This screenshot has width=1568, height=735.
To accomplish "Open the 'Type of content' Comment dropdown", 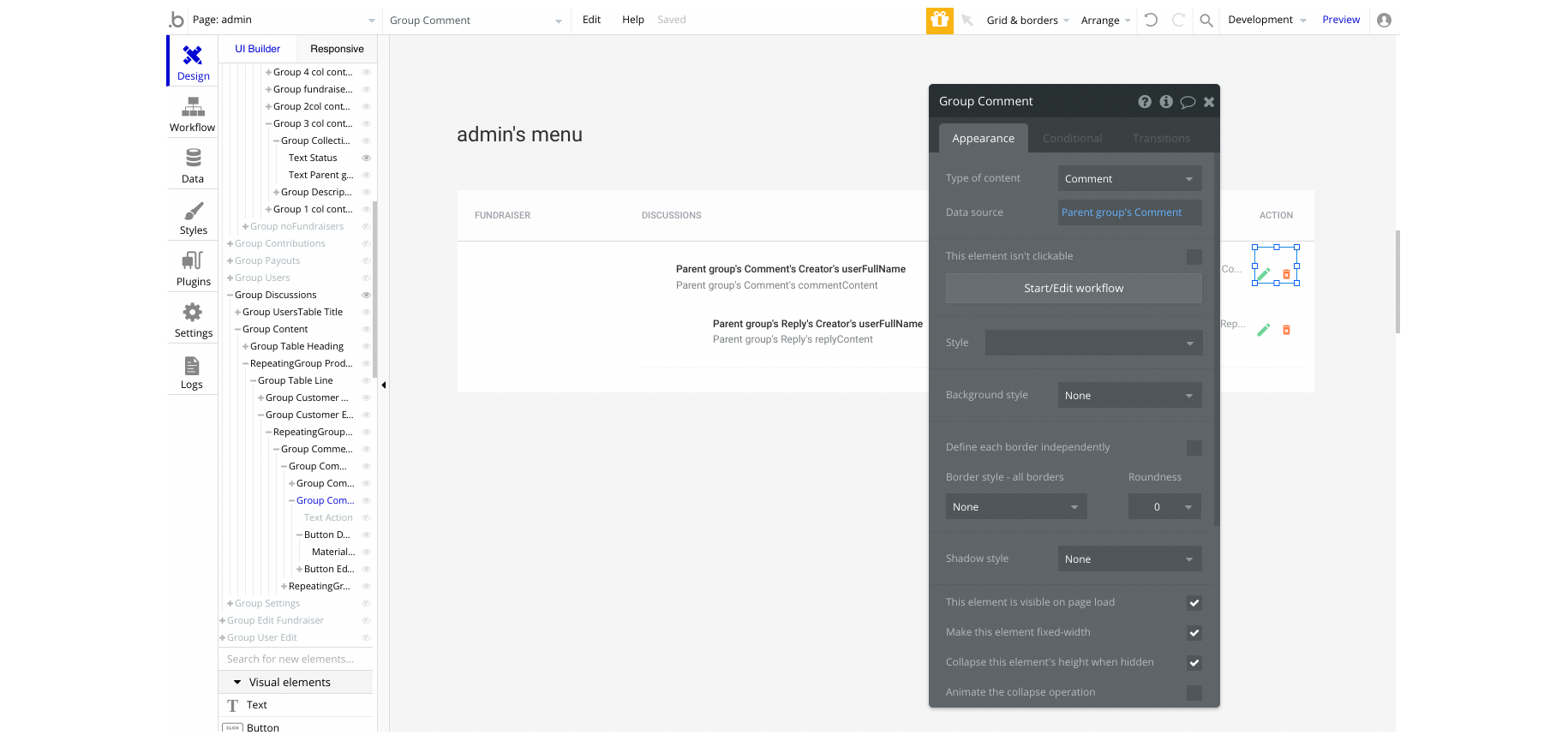I will tap(1129, 178).
